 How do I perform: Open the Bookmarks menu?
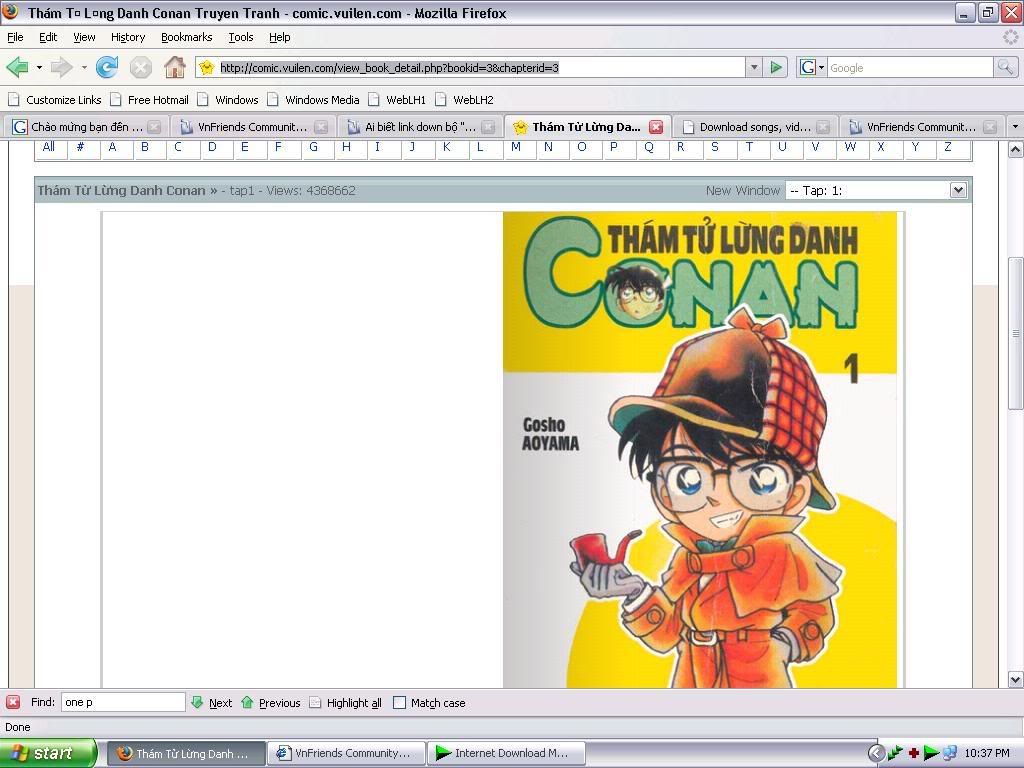pyautogui.click(x=187, y=37)
